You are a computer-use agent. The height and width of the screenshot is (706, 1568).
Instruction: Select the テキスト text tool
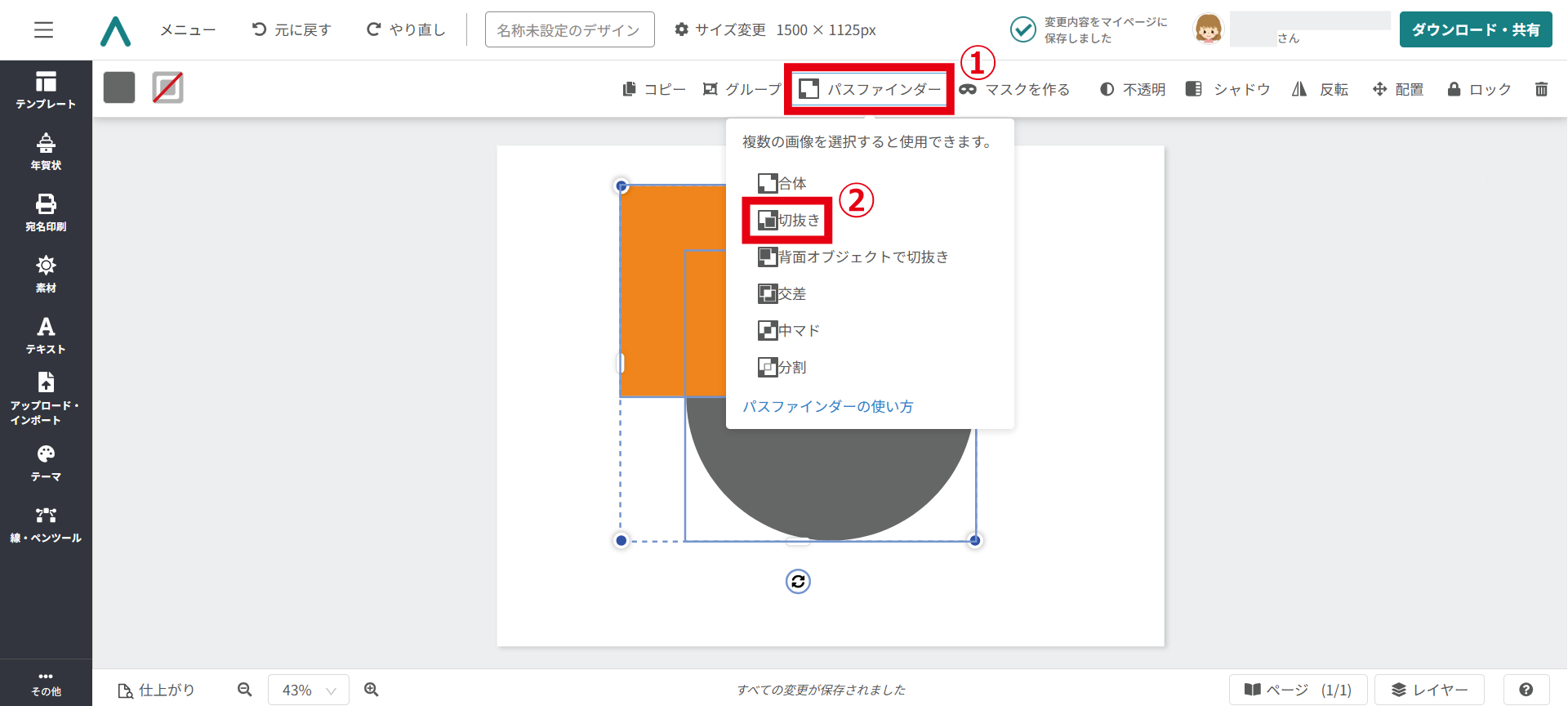coord(46,335)
